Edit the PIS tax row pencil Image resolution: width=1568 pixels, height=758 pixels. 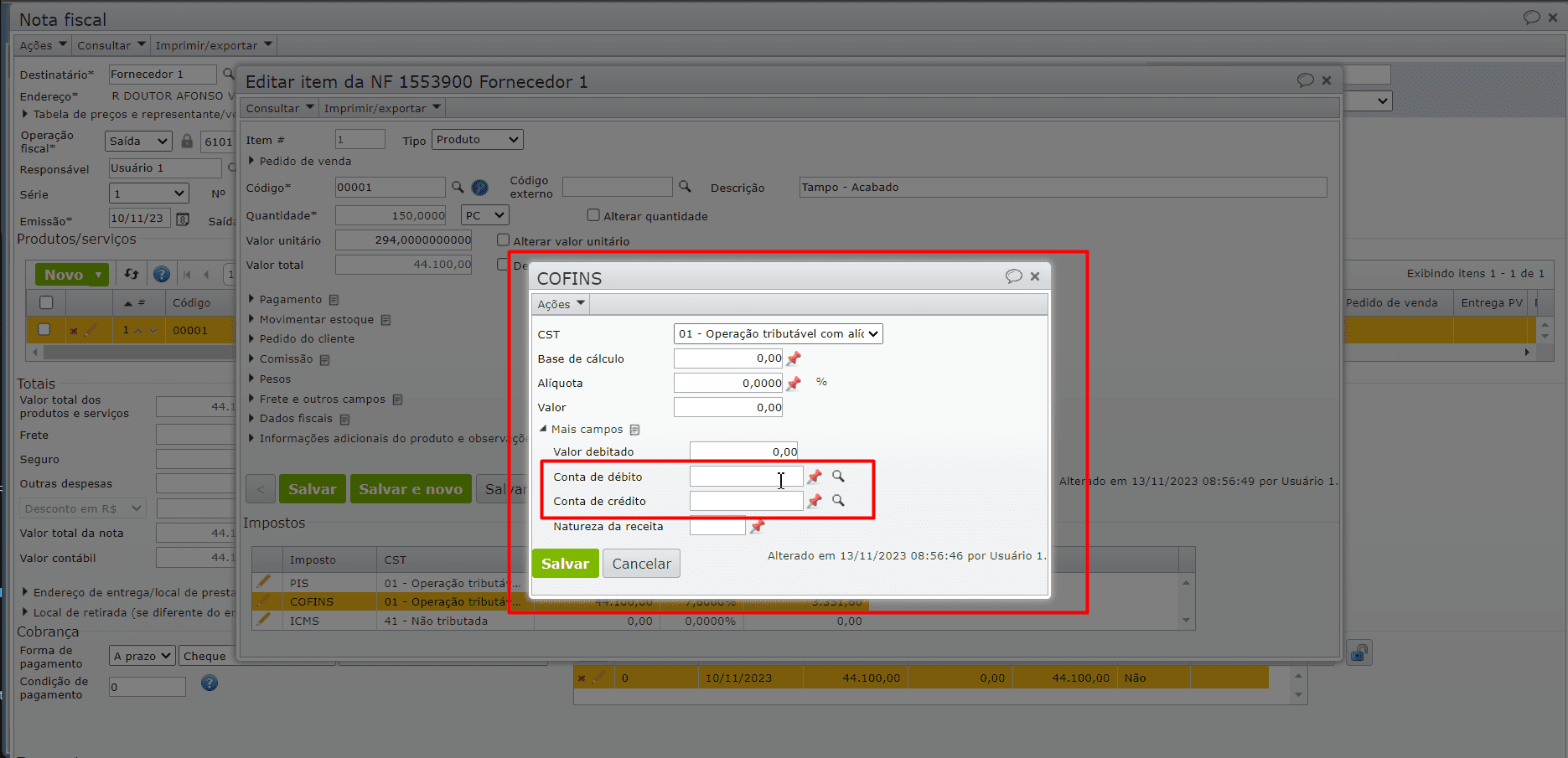coord(264,581)
